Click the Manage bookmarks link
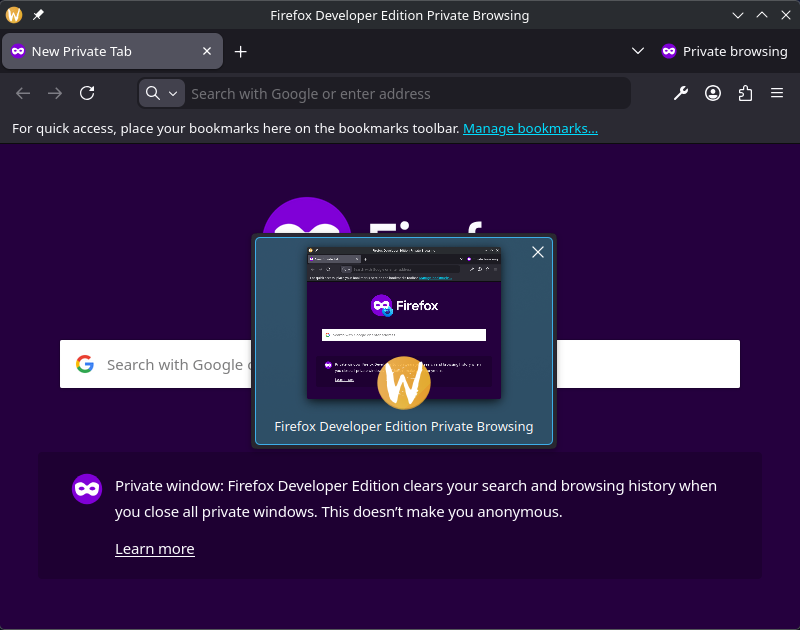This screenshot has height=630, width=800. (x=530, y=128)
